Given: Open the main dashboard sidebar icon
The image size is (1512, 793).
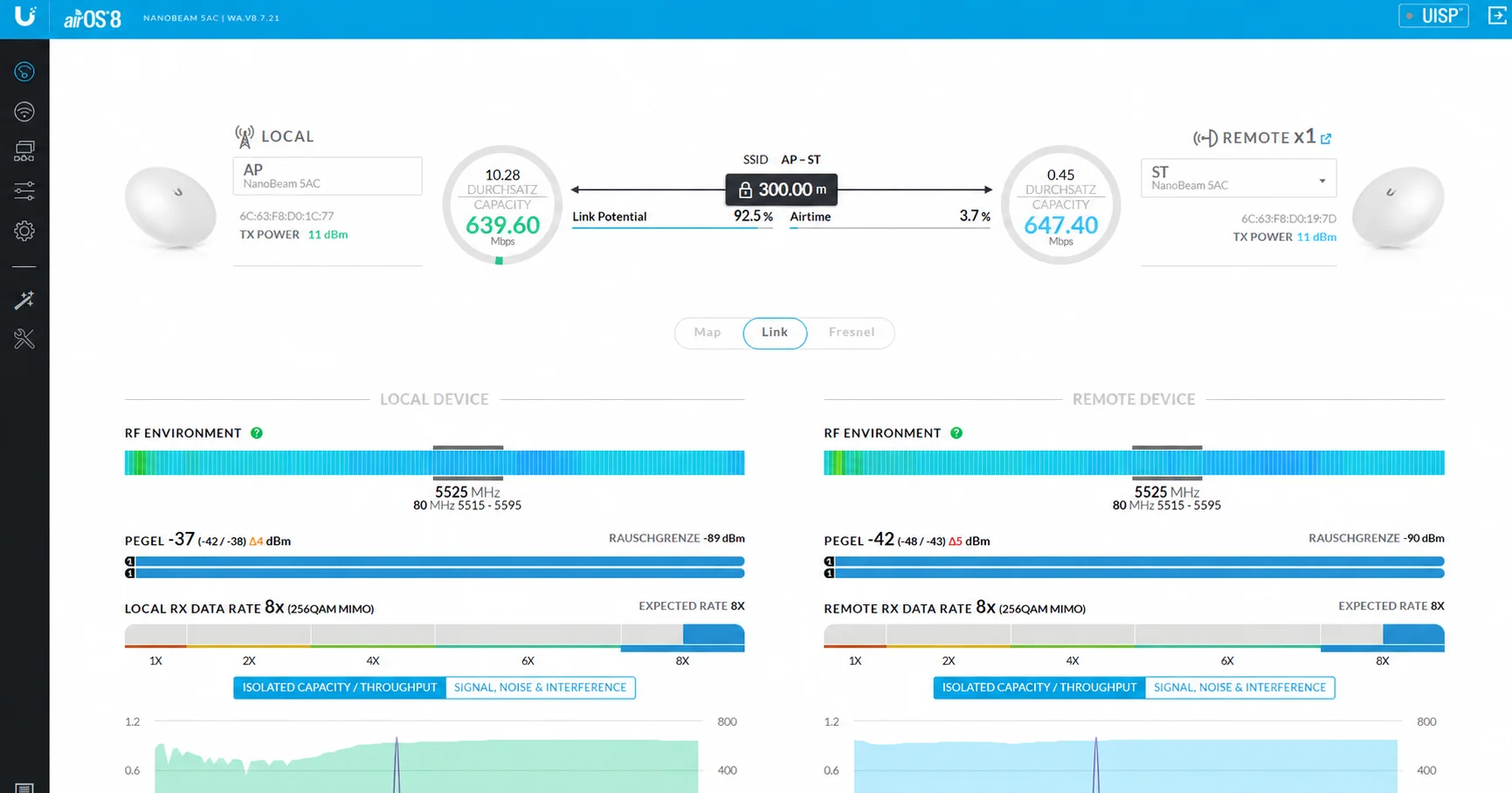Looking at the screenshot, I should [x=24, y=72].
